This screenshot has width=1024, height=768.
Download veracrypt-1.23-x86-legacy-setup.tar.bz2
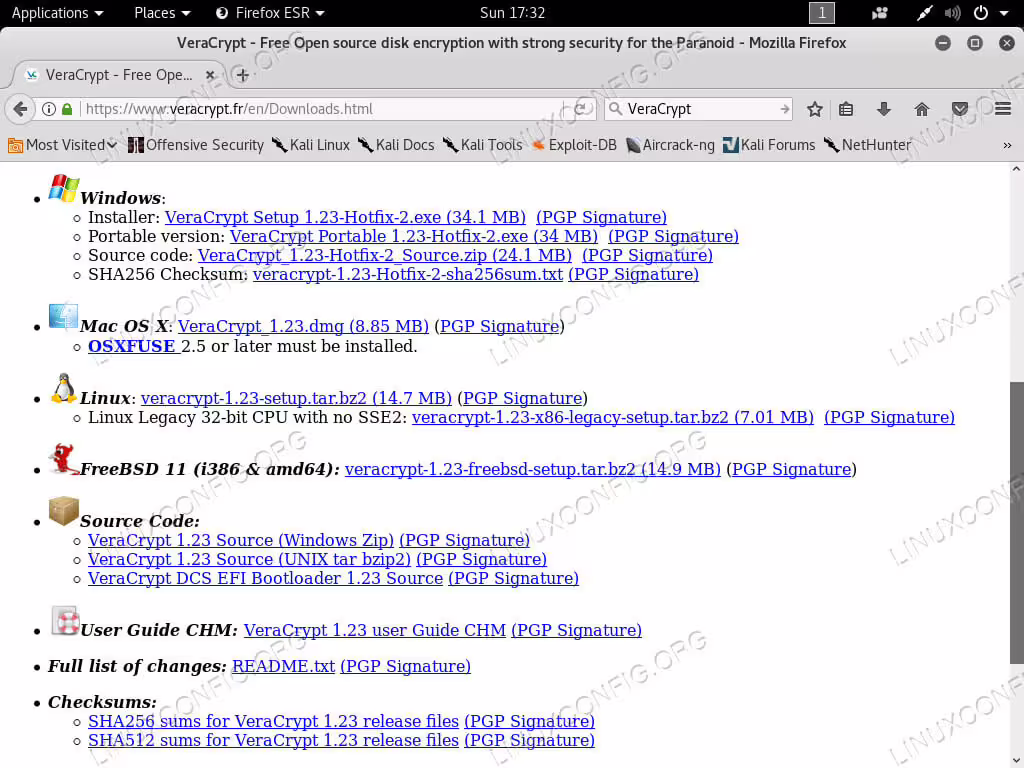[x=613, y=417]
